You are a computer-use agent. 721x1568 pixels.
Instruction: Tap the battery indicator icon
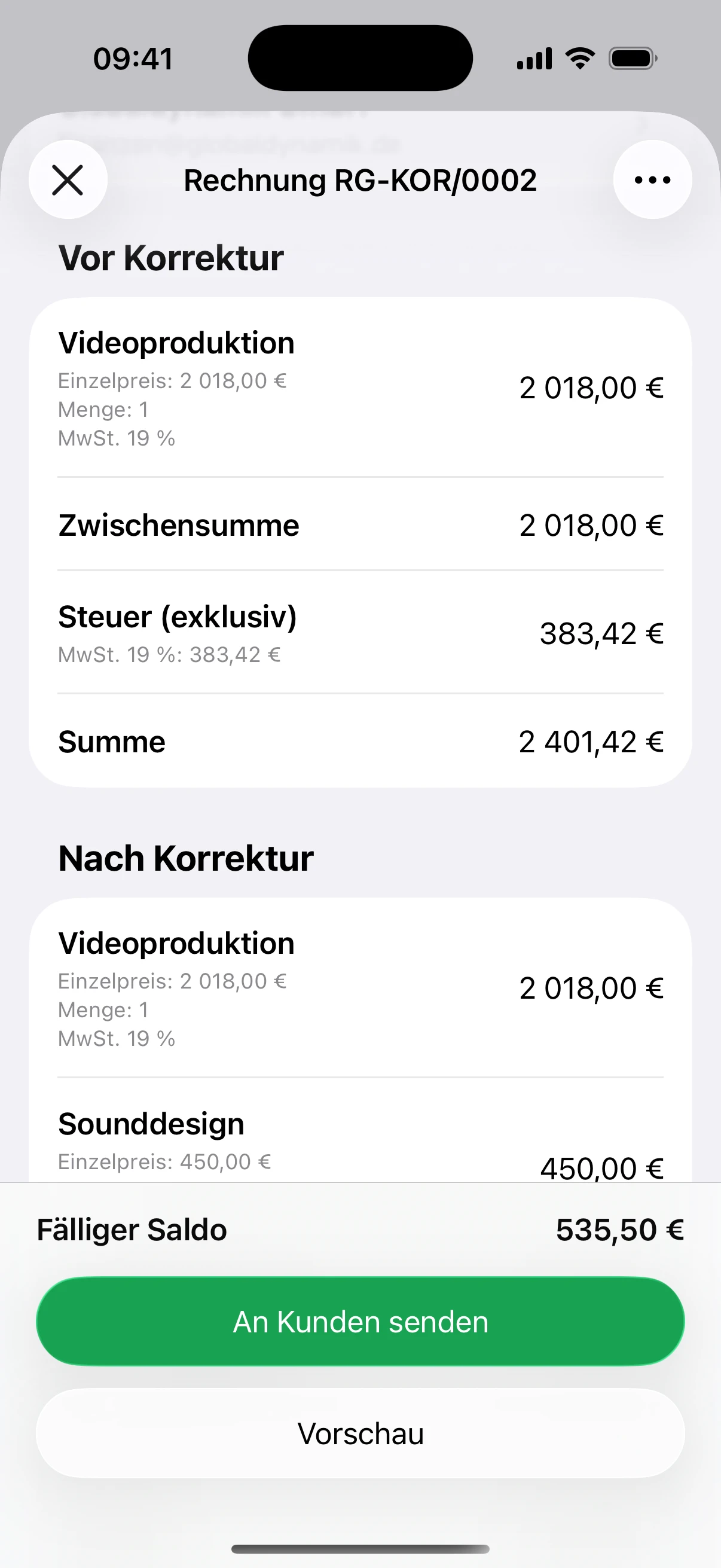click(x=633, y=59)
